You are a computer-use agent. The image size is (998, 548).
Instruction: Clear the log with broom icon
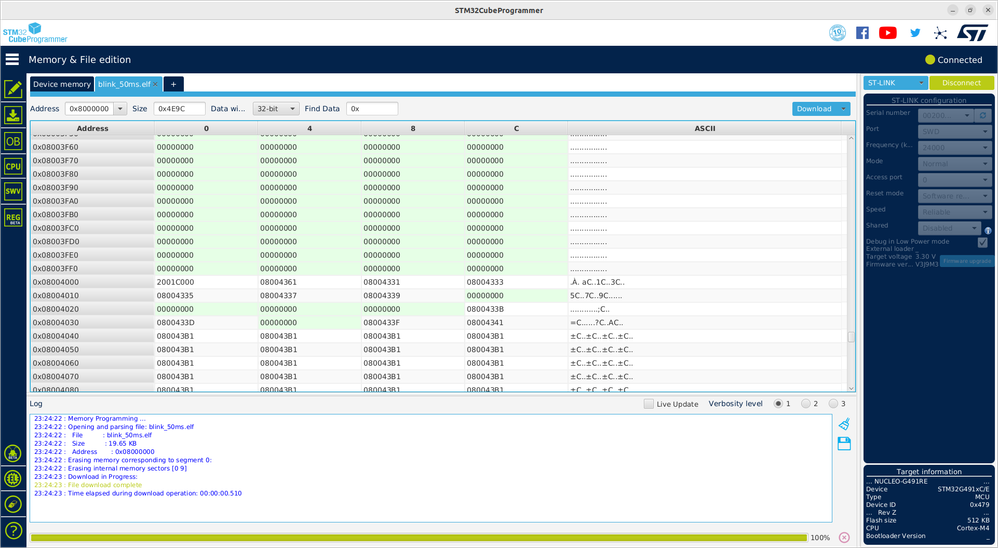click(845, 424)
